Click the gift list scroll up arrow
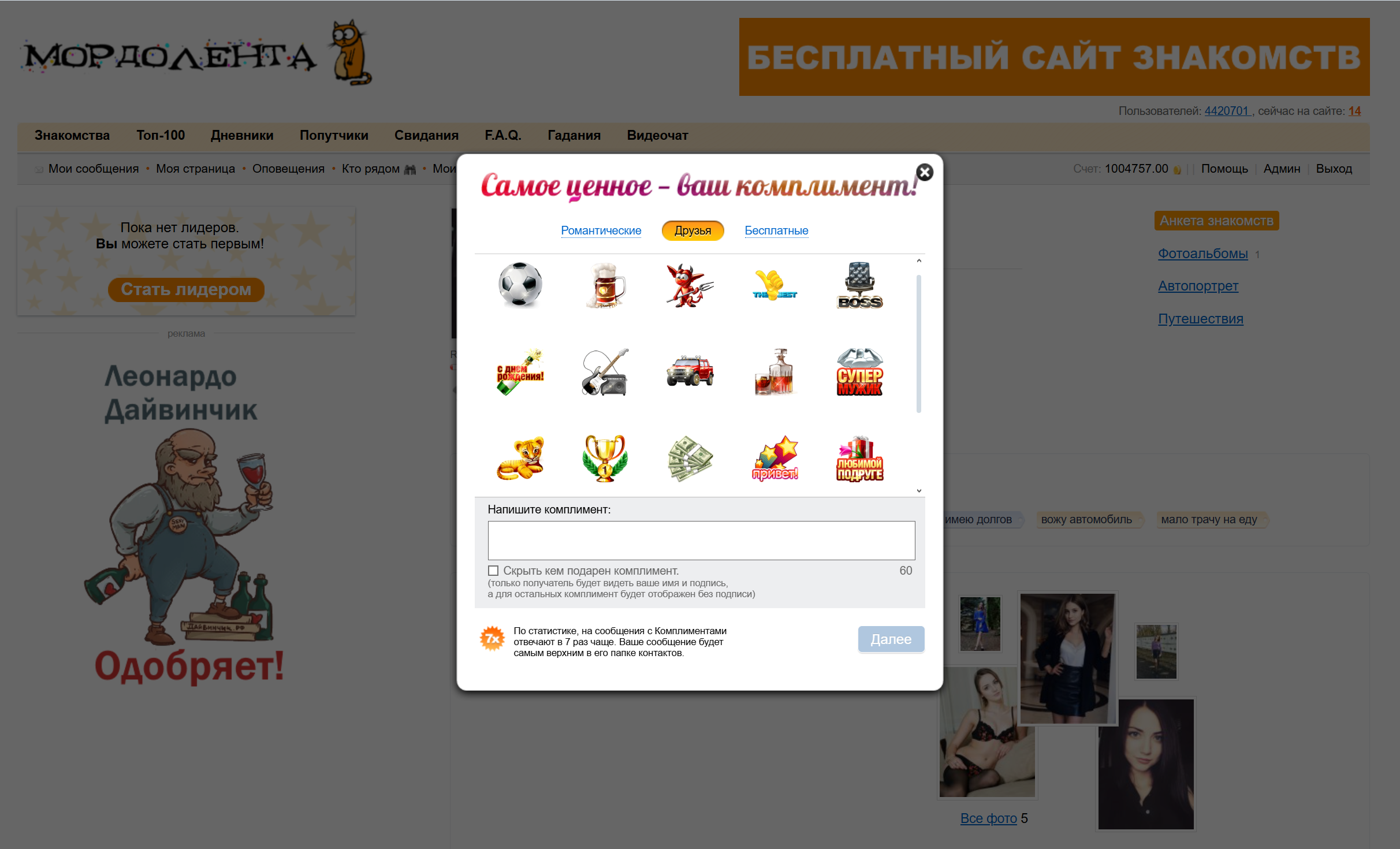Image resolution: width=1400 pixels, height=849 pixels. click(x=919, y=261)
